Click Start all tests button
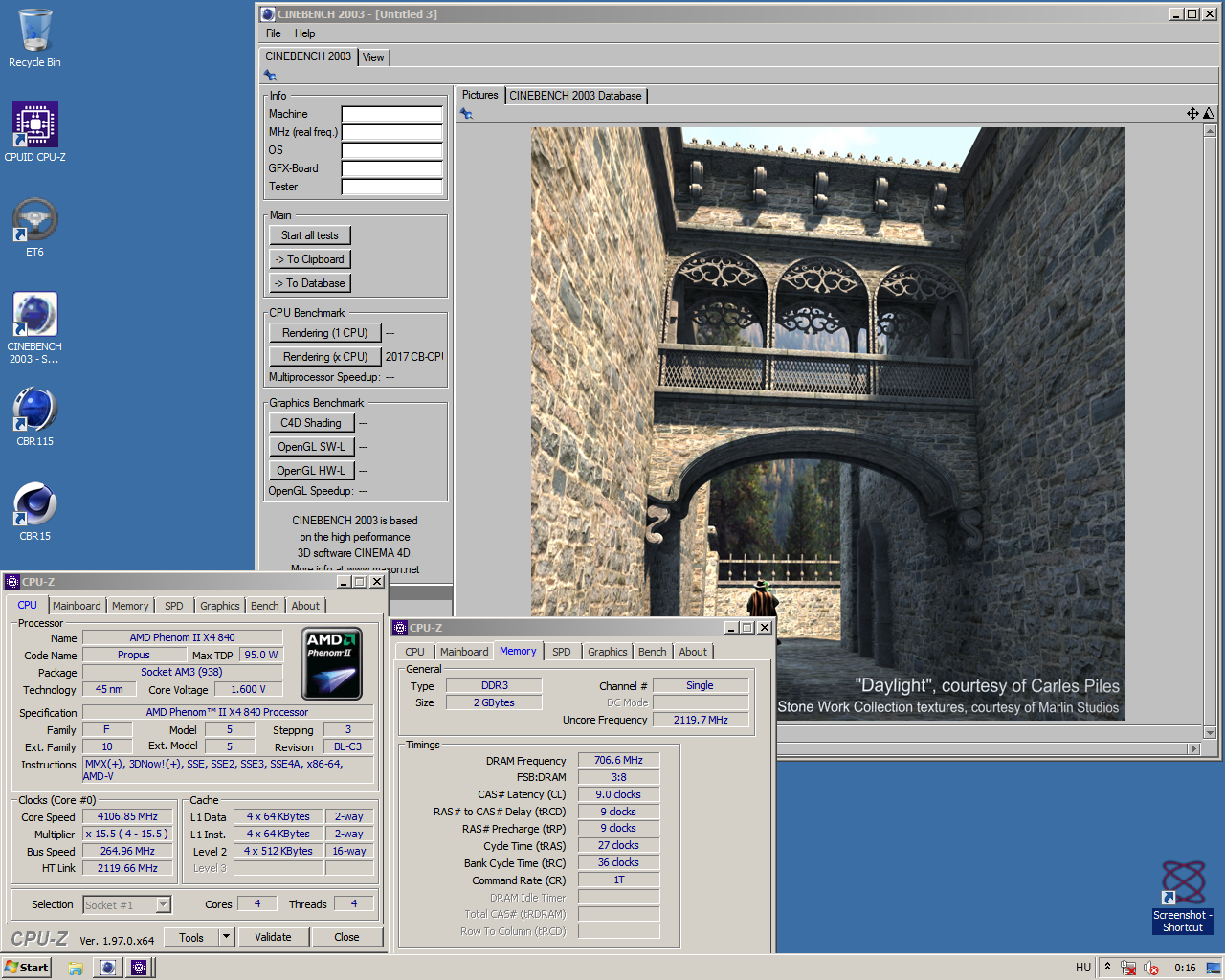This screenshot has height=980, width=1225. [310, 235]
